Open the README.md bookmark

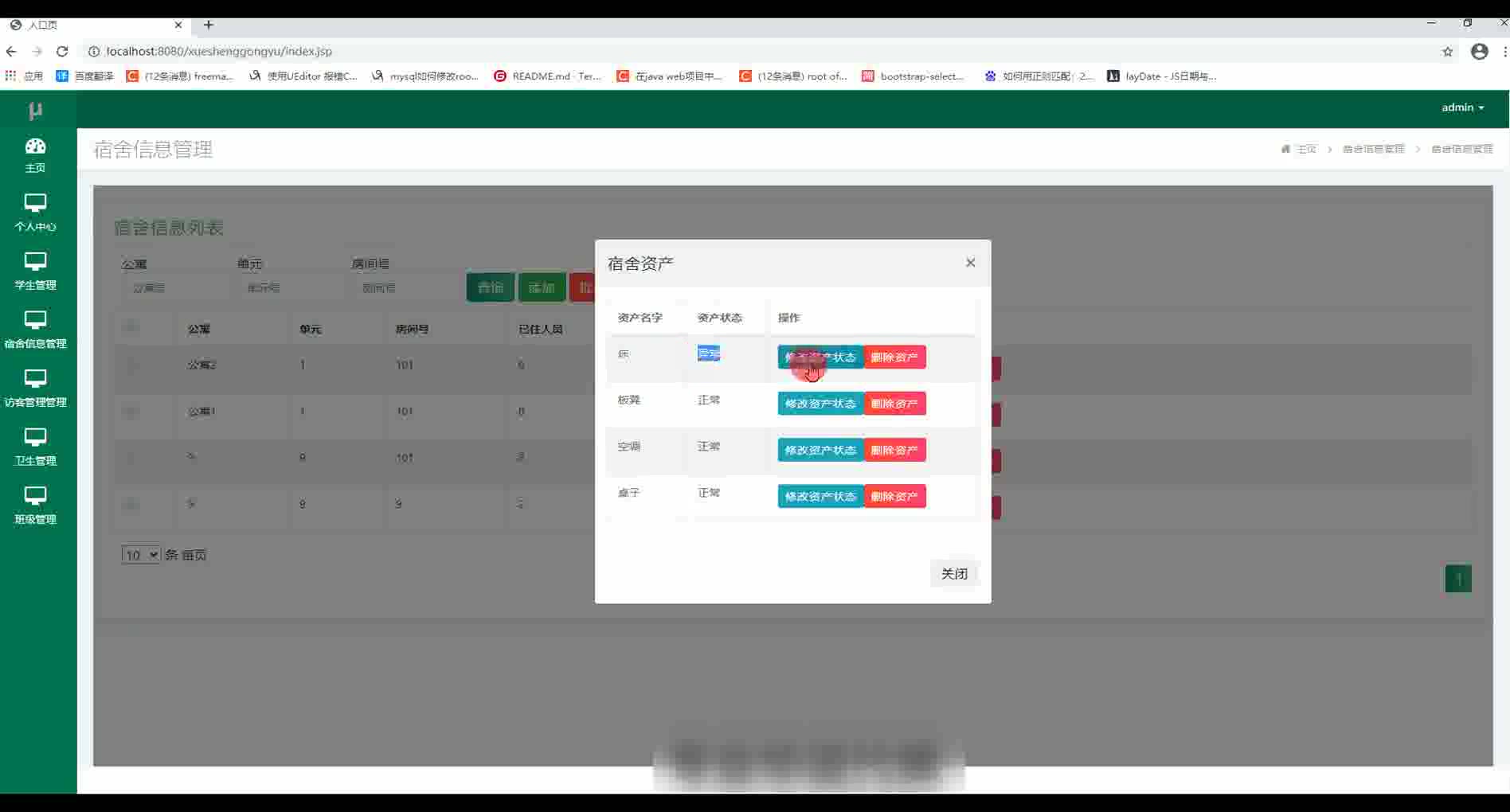pyautogui.click(x=548, y=76)
